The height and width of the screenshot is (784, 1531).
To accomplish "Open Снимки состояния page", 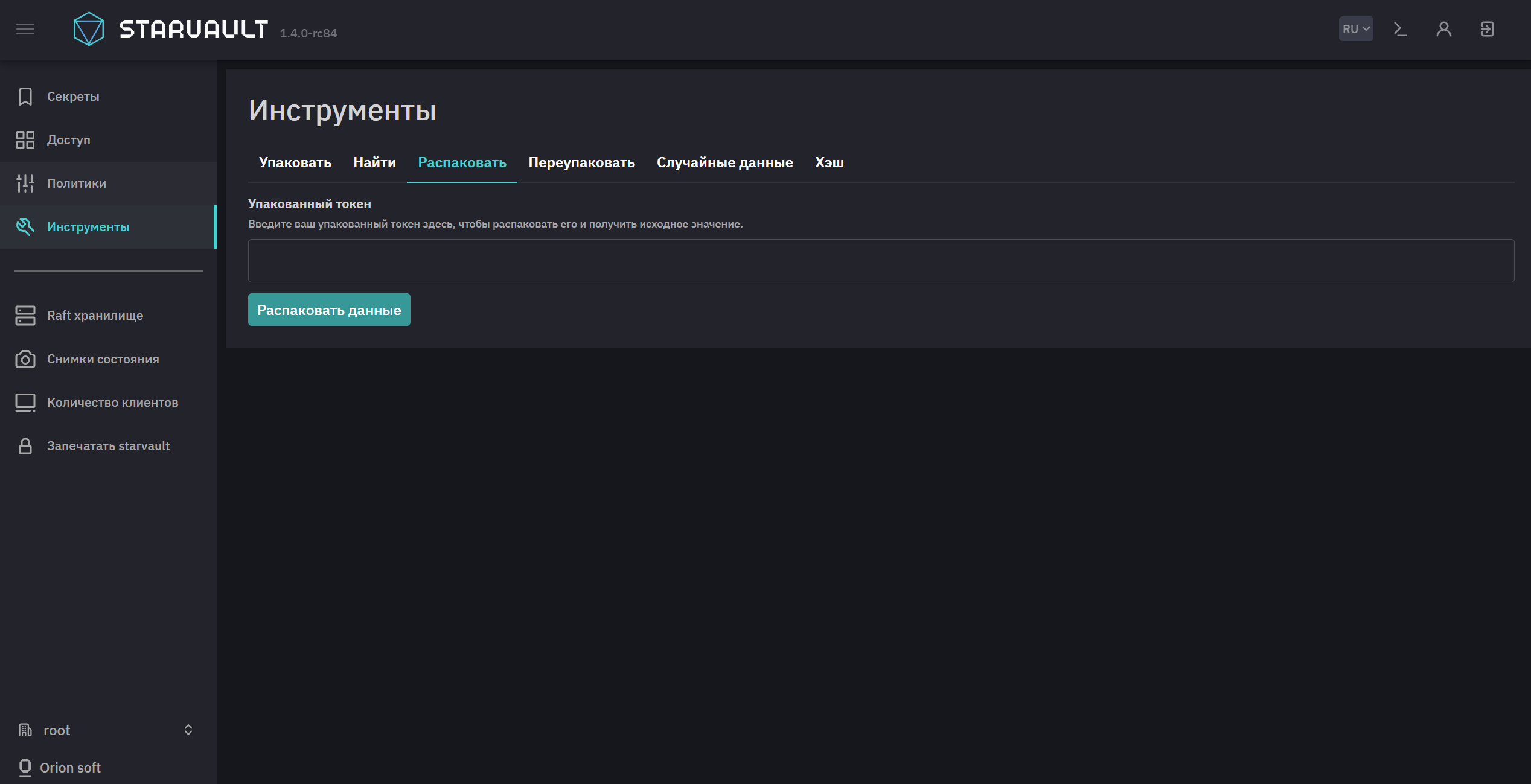I will click(x=109, y=359).
